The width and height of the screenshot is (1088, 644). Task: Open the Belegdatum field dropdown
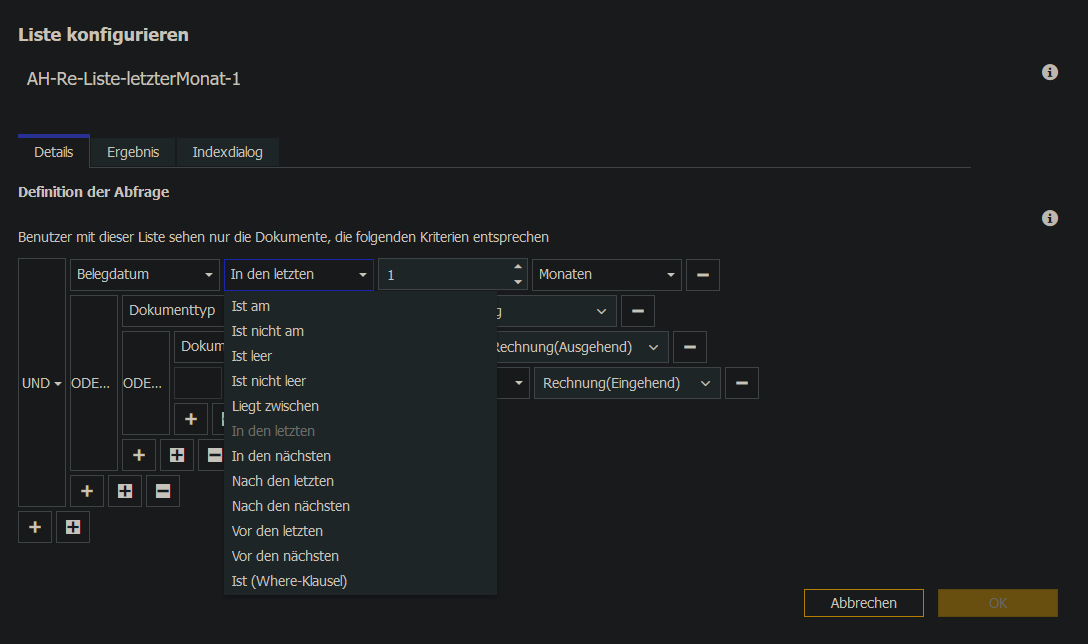pos(145,275)
